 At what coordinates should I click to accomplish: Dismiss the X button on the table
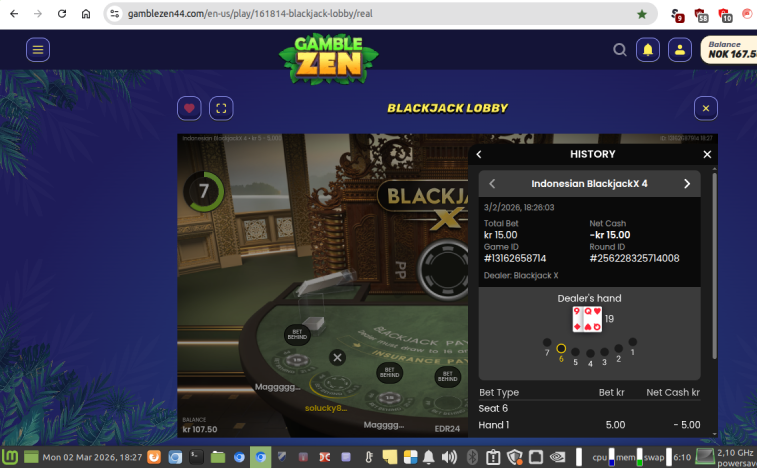click(x=338, y=357)
